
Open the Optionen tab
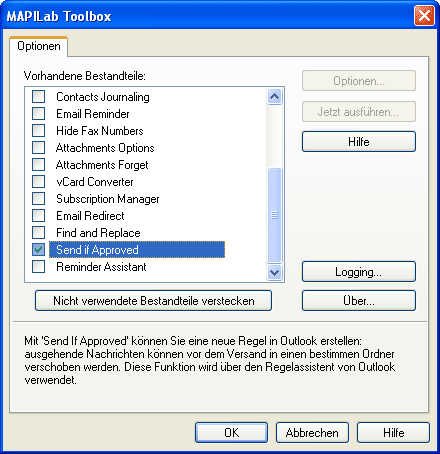tap(39, 46)
